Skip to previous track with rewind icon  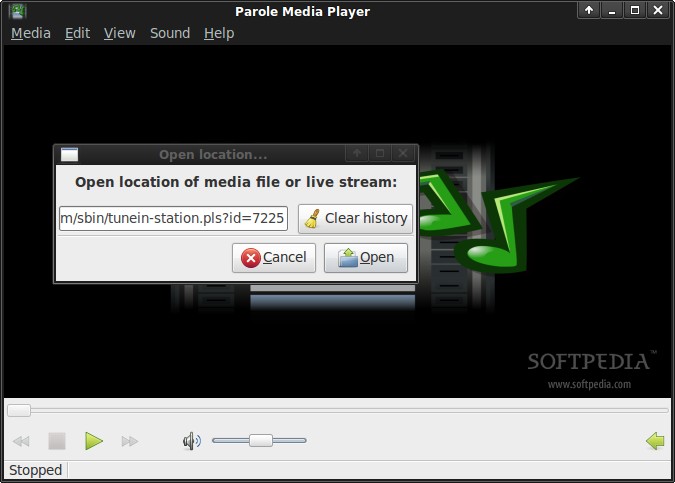pyautogui.click(x=21, y=441)
